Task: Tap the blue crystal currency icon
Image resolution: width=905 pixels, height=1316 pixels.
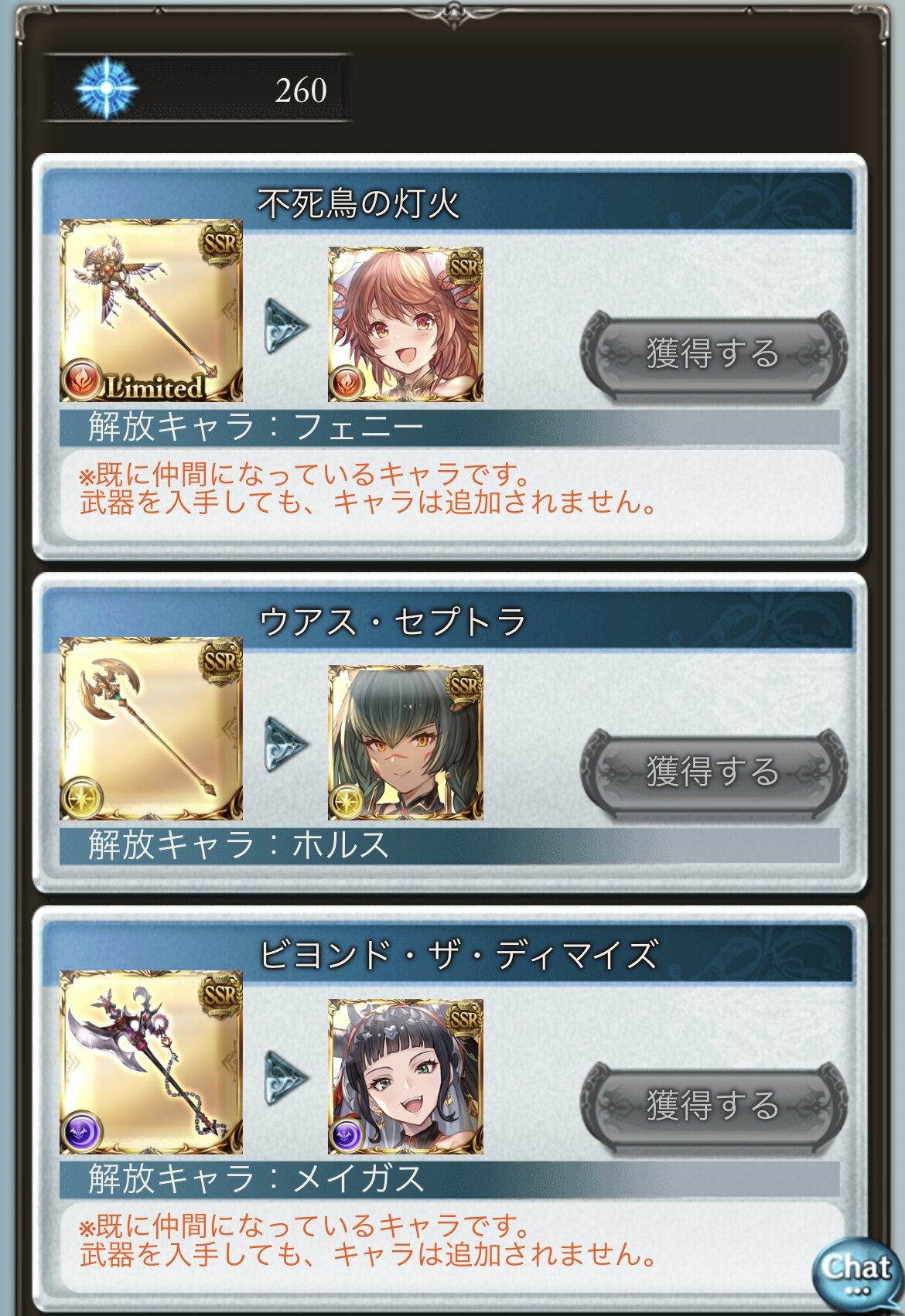Action: coord(107,88)
